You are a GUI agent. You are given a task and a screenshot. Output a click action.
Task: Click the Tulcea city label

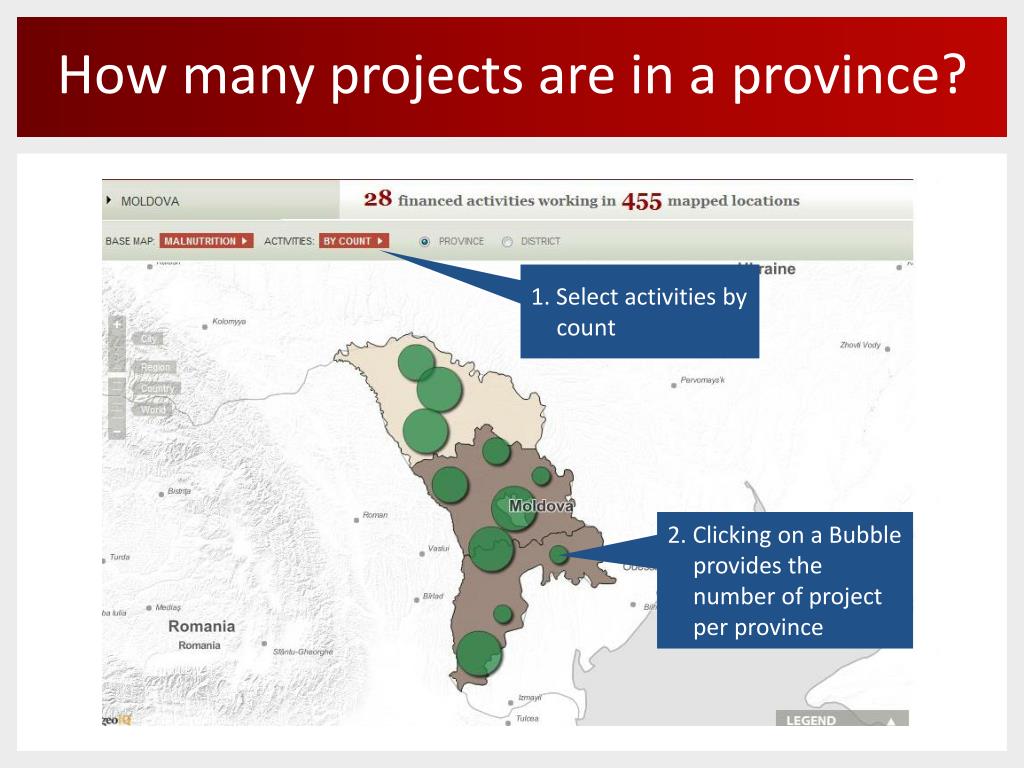click(527, 718)
